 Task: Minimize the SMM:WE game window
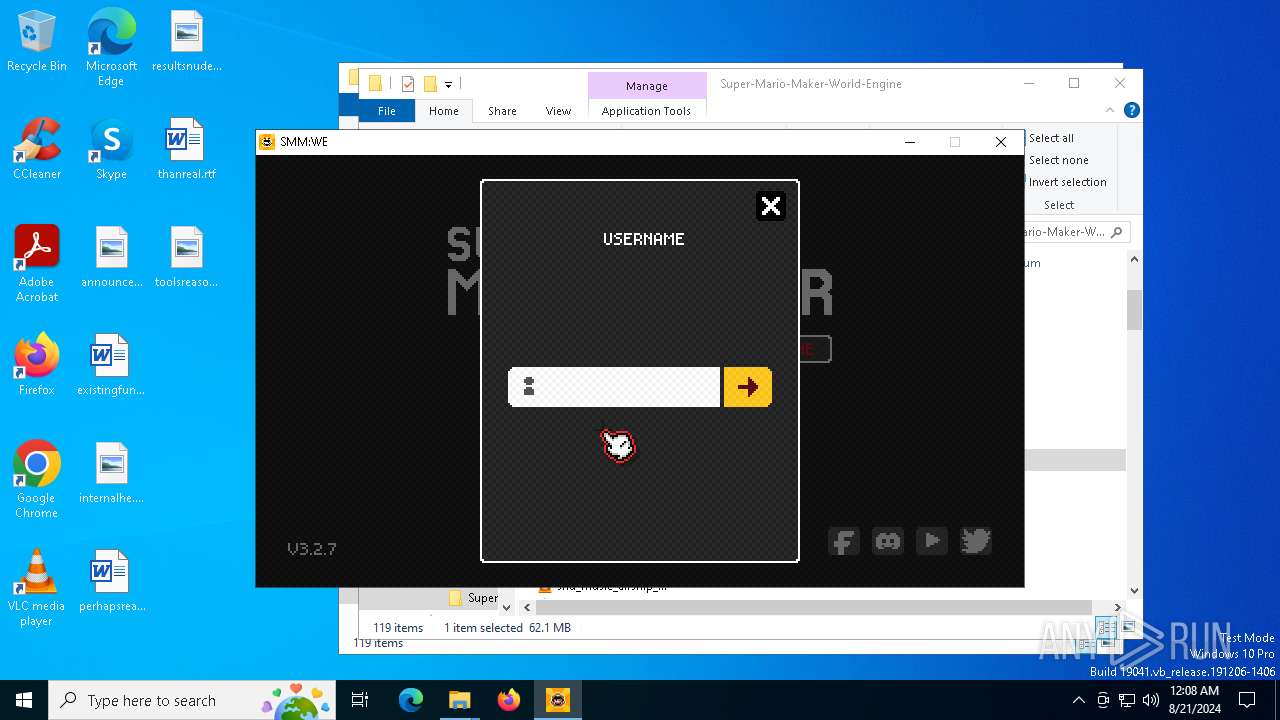coord(910,142)
